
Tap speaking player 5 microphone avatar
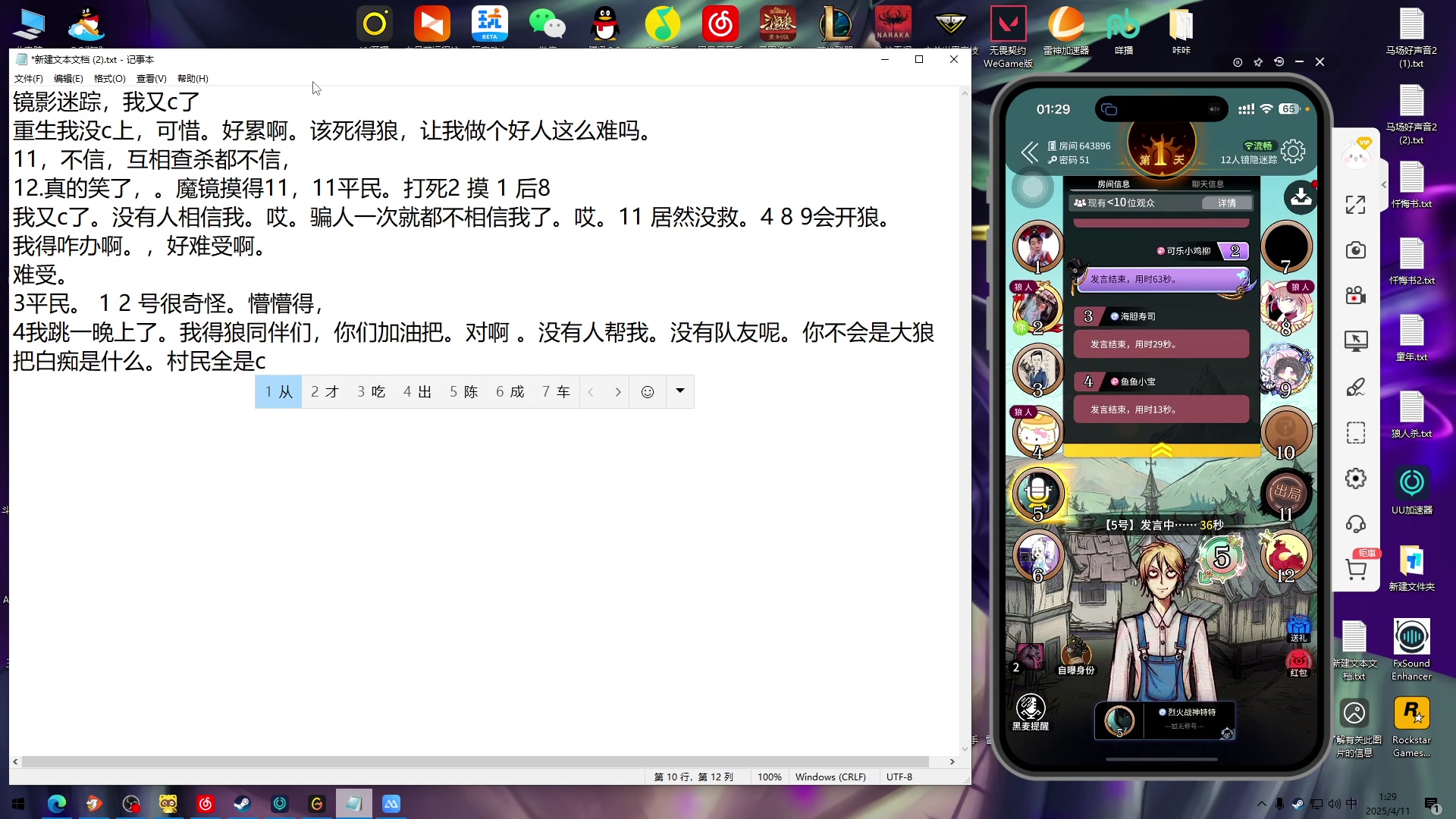point(1038,494)
